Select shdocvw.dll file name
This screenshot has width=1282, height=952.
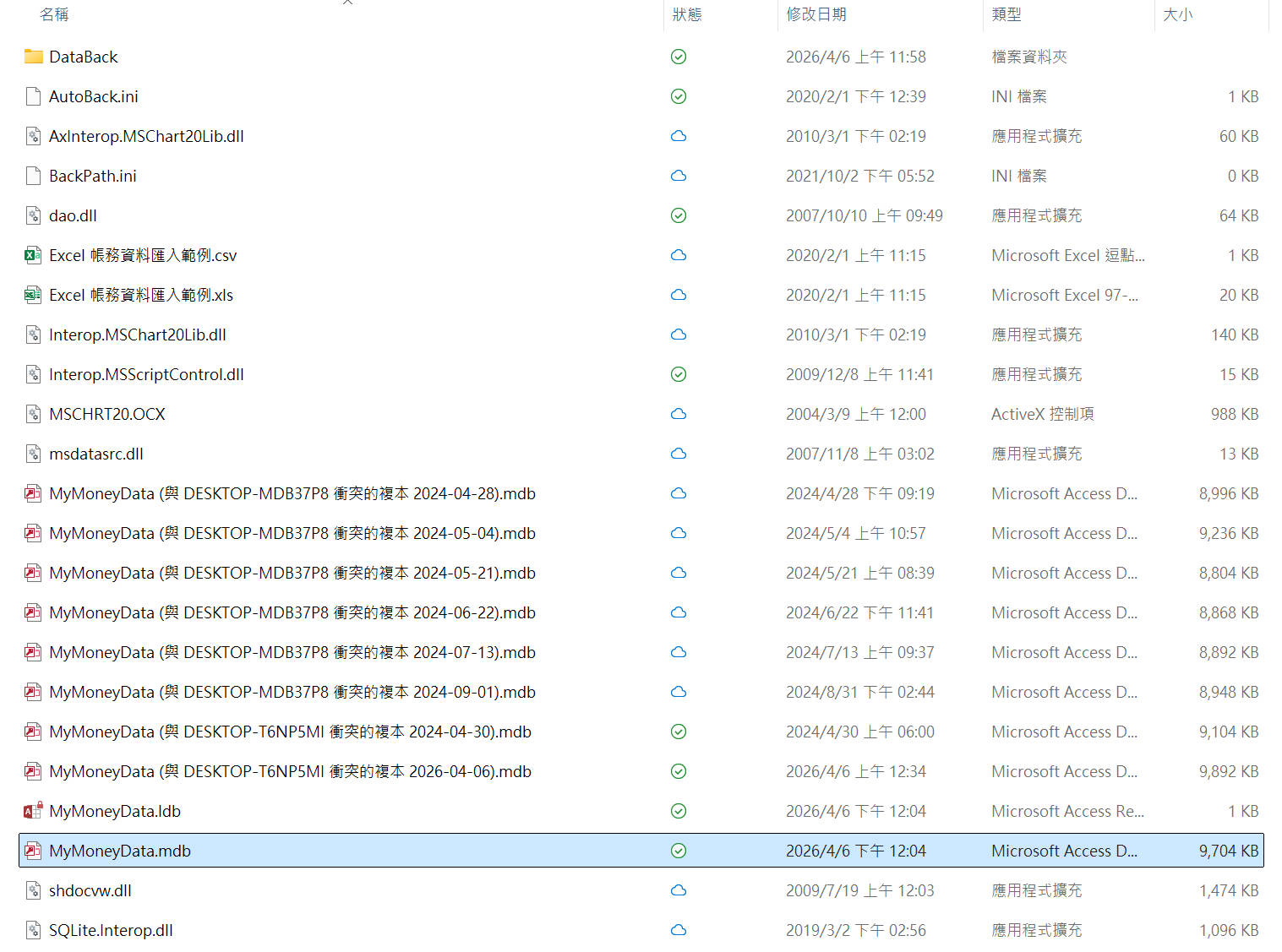pos(90,890)
